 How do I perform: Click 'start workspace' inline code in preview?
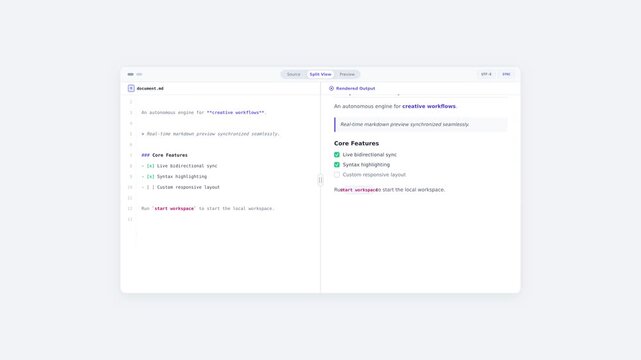click(359, 190)
